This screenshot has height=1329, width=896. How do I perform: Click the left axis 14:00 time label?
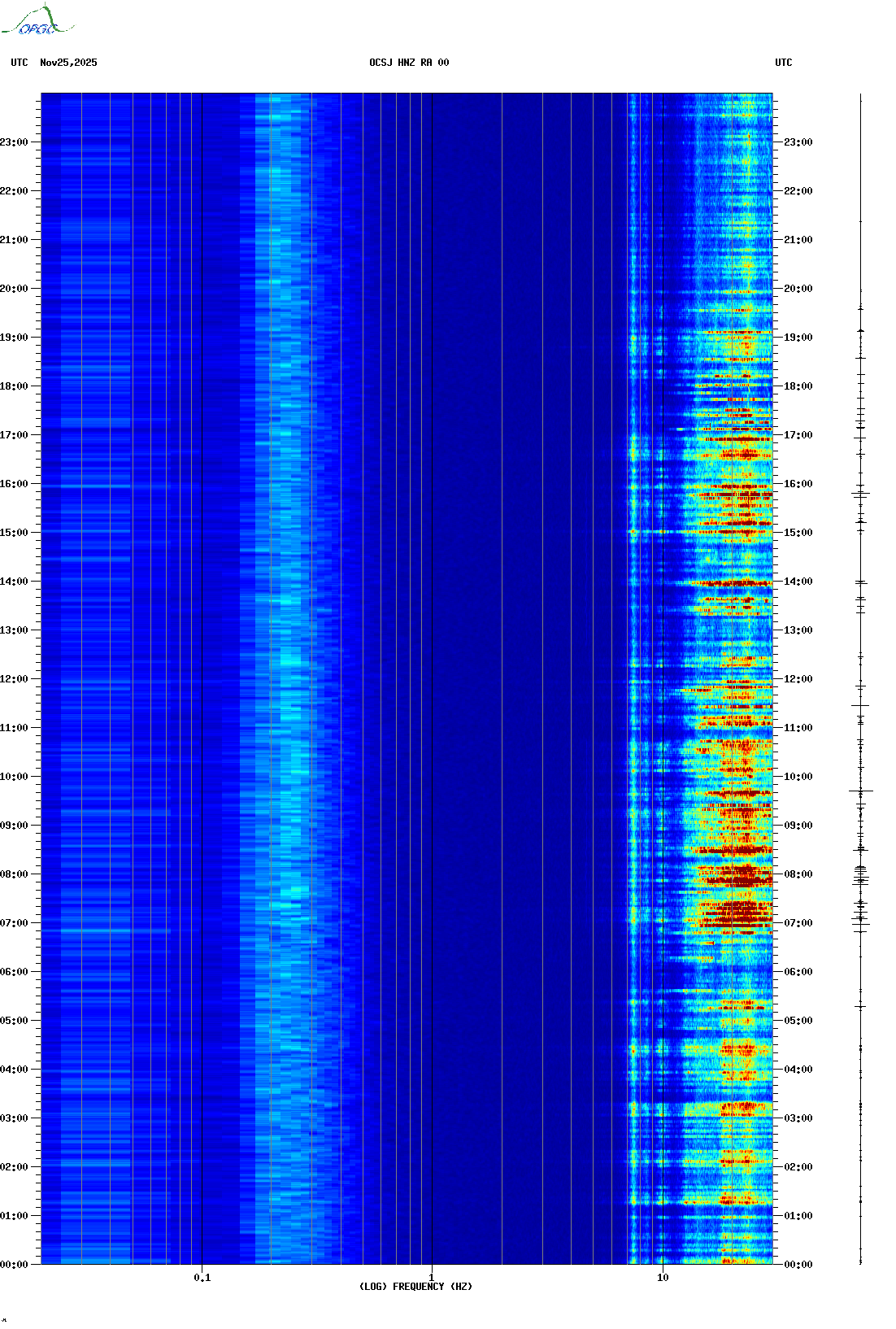[14, 582]
